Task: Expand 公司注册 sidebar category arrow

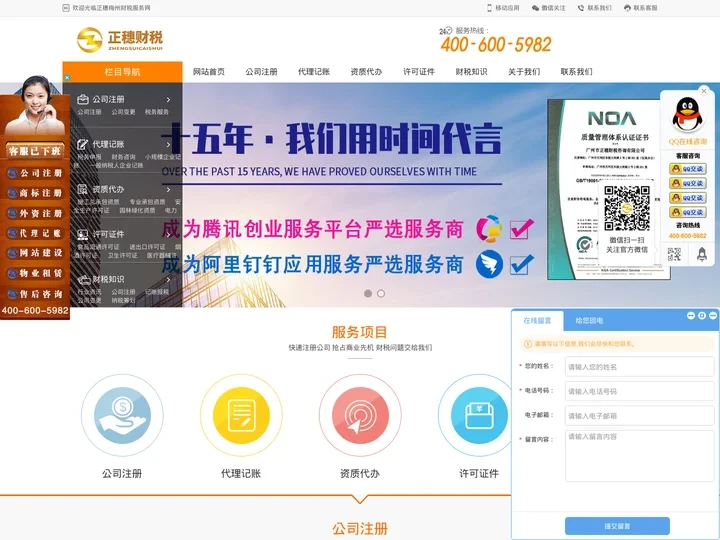Action: coord(169,99)
